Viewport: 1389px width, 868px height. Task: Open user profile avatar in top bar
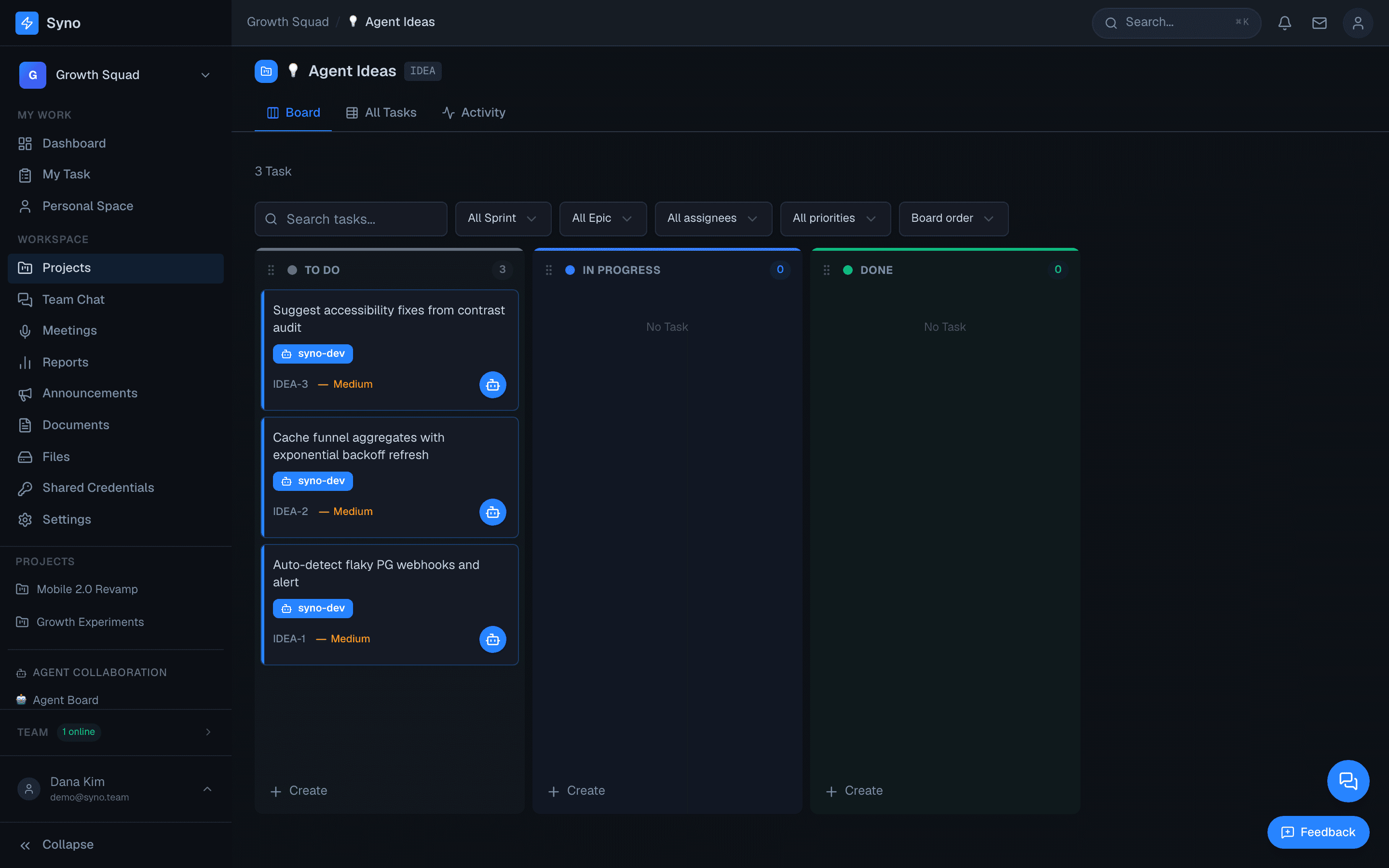1358,23
